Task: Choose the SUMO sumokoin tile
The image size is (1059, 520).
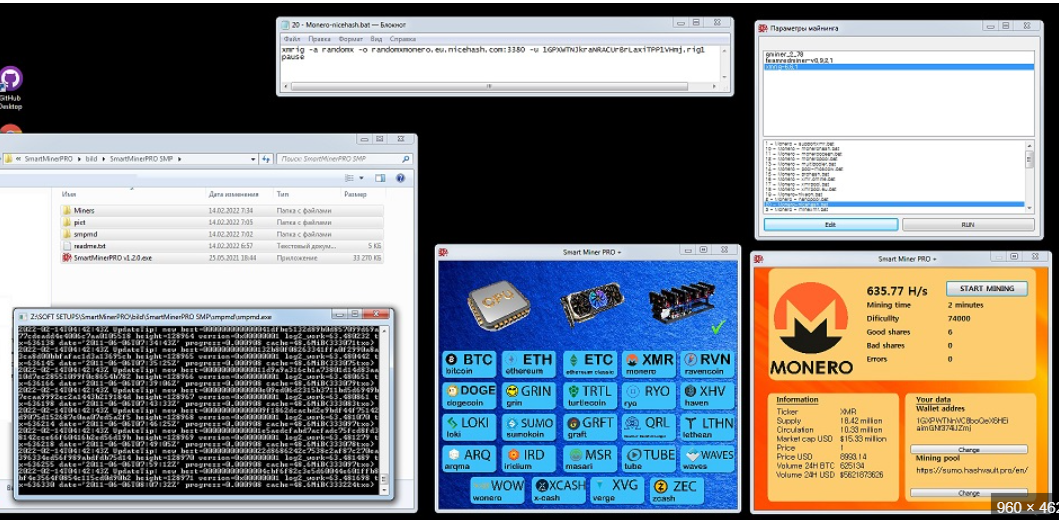Action: coord(529,427)
